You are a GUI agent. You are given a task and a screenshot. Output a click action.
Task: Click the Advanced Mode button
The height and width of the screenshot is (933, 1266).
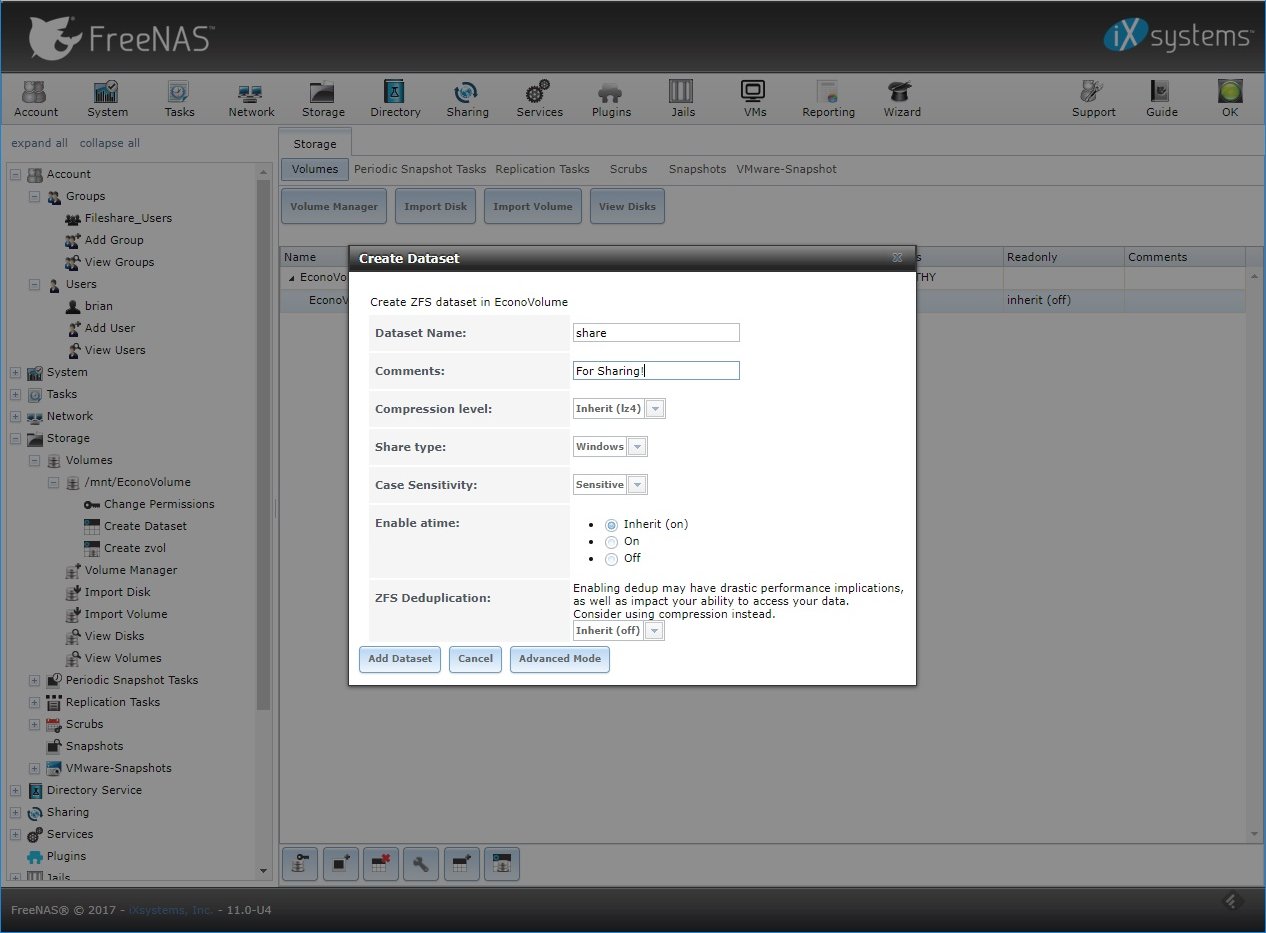click(559, 659)
